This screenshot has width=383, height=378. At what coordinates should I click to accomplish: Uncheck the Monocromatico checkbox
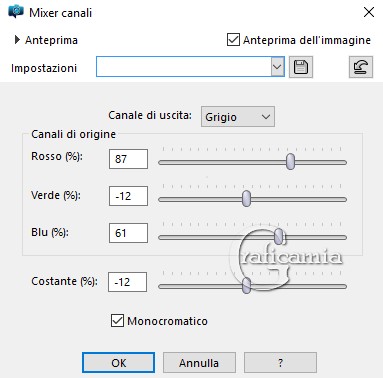[117, 321]
